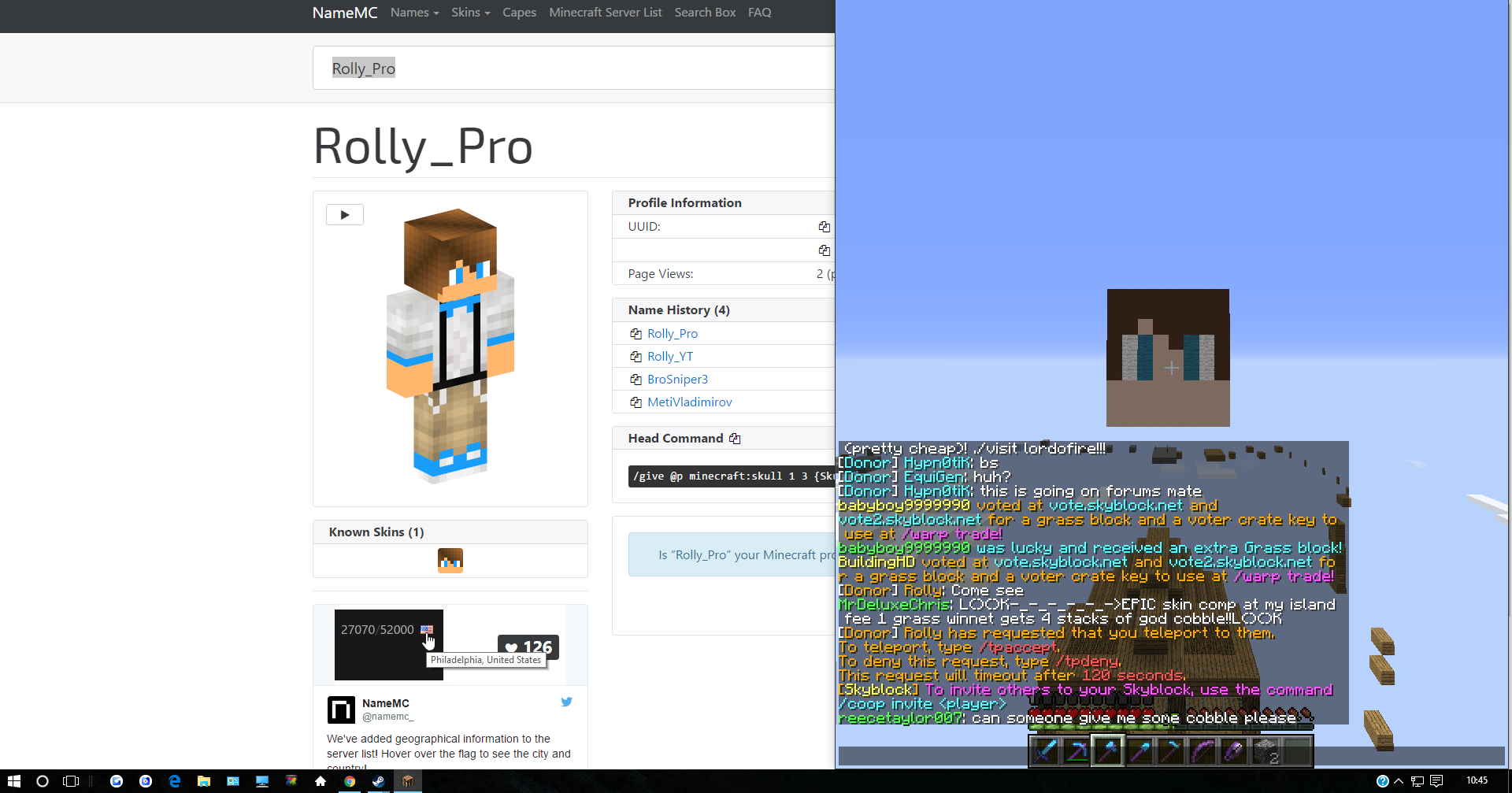Open Task View in the taskbar
Screen dimensions: 1512x793
pos(71,781)
